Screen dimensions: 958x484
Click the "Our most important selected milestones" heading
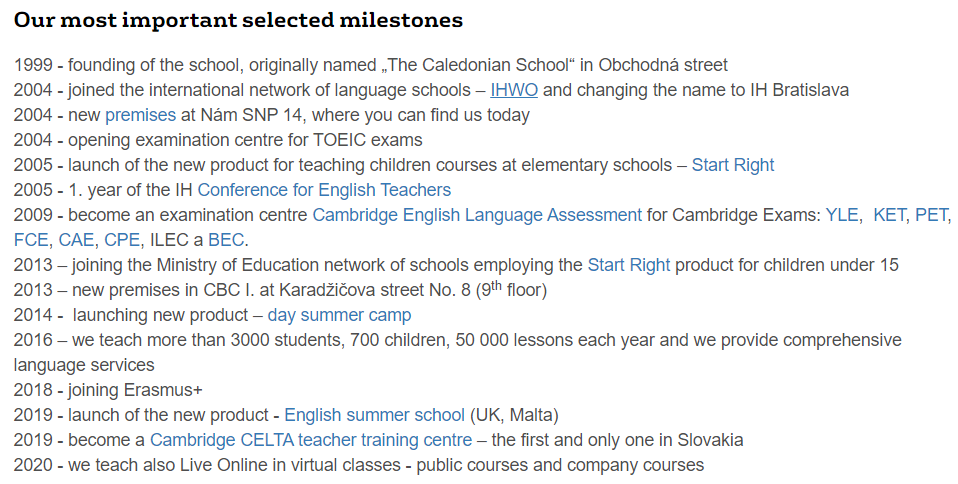click(x=238, y=20)
